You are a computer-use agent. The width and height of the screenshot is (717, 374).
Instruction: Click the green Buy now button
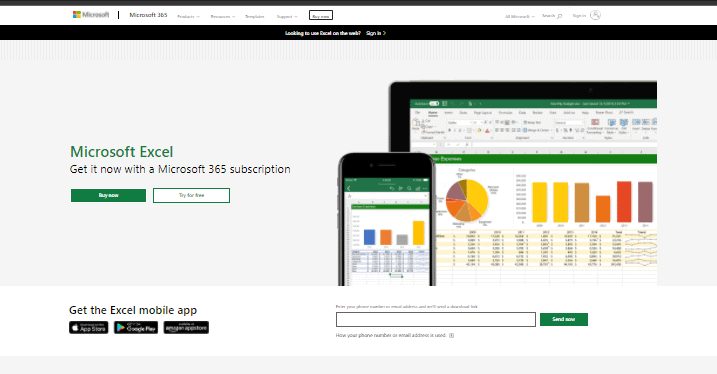coord(108,195)
